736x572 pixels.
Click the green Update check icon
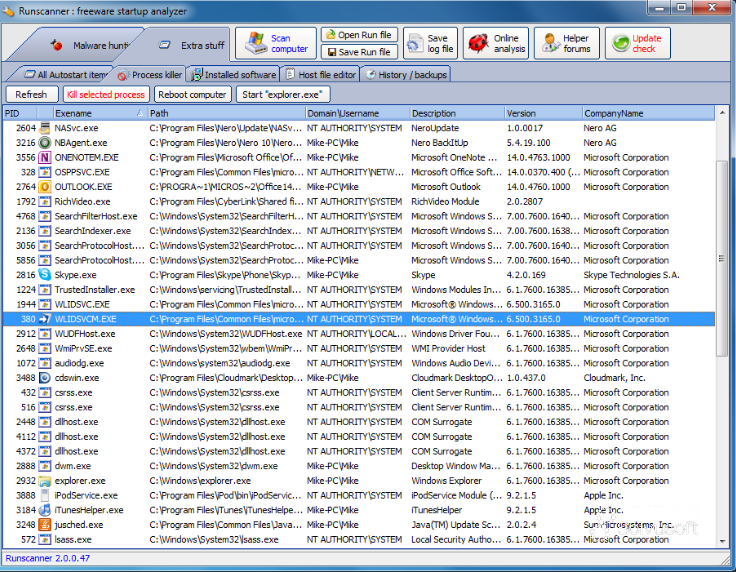pyautogui.click(x=621, y=43)
